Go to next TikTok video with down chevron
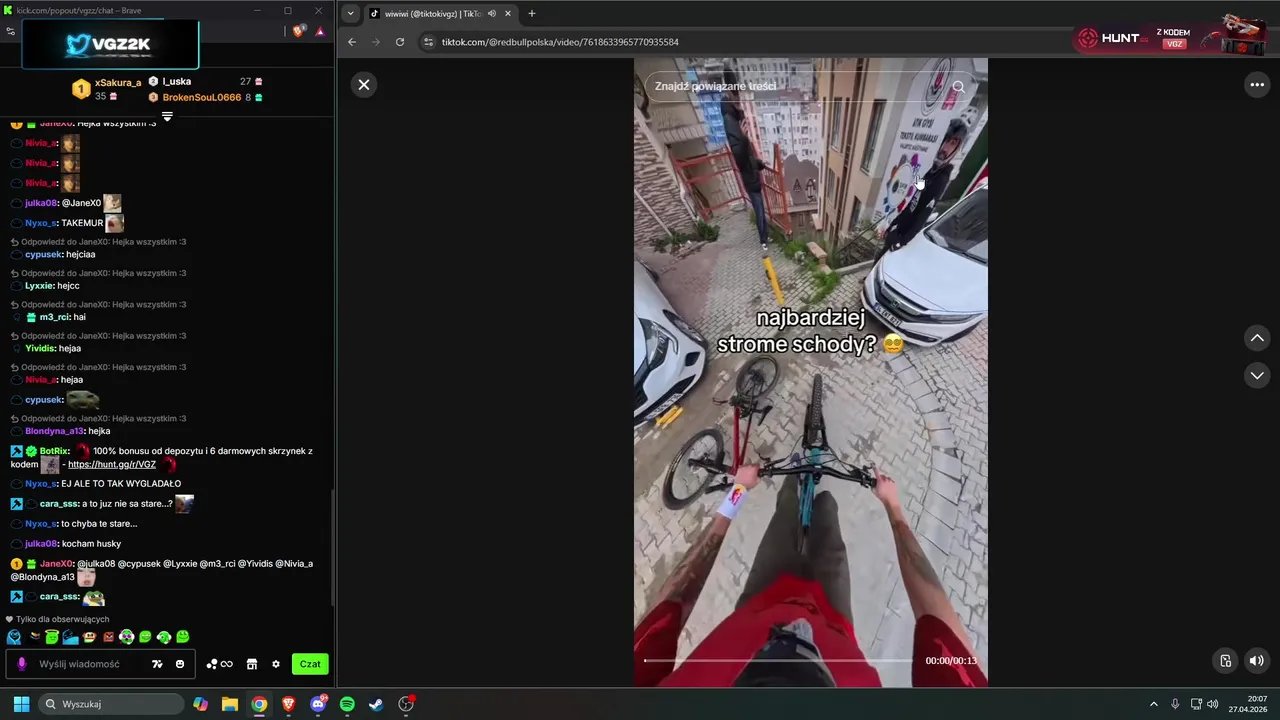The image size is (1280, 720). tap(1257, 375)
